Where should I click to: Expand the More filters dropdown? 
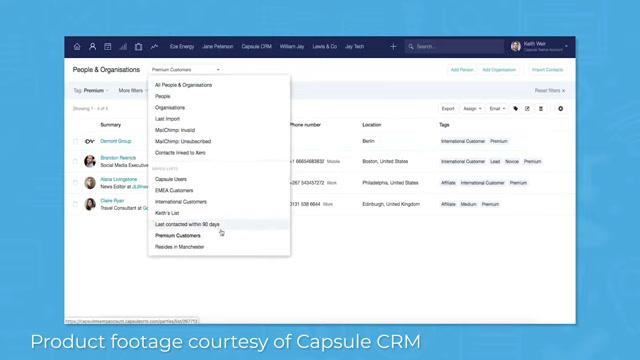click(133, 91)
